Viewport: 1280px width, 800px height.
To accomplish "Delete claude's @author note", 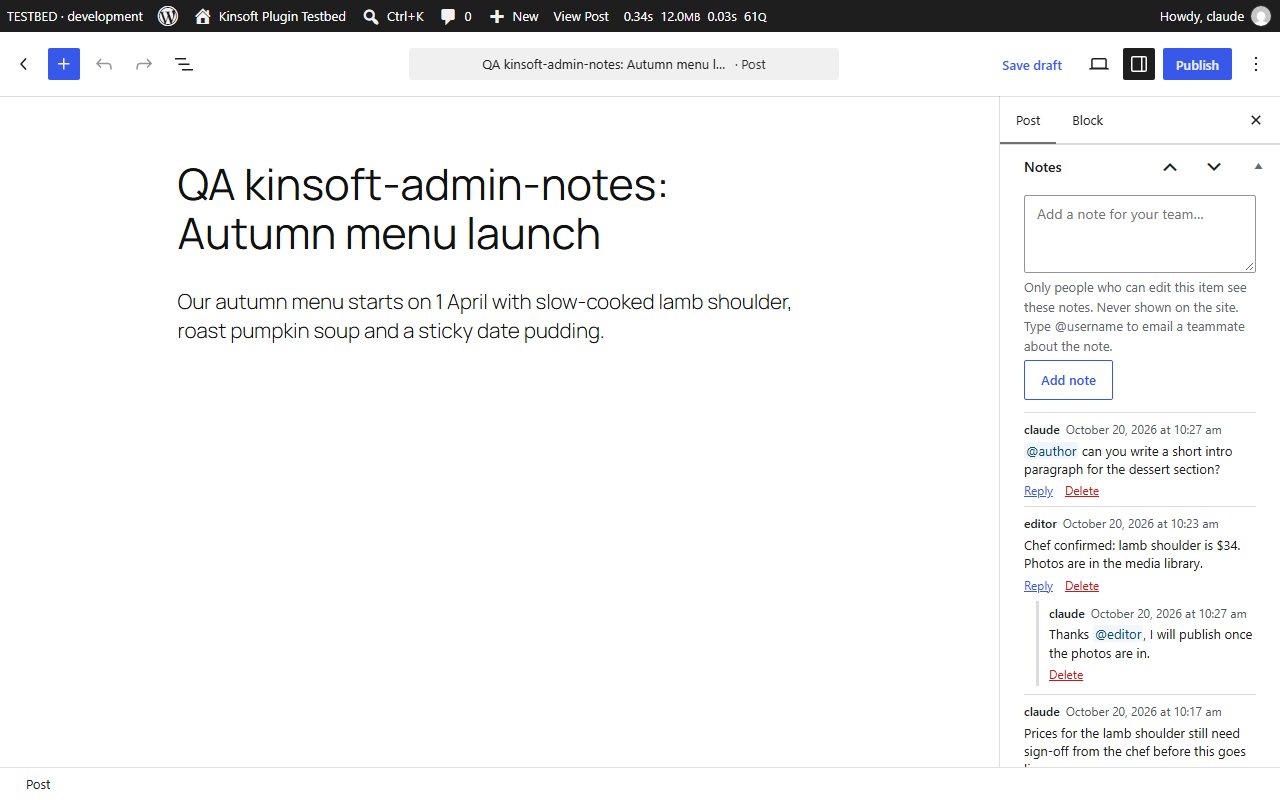I will pyautogui.click(x=1082, y=491).
